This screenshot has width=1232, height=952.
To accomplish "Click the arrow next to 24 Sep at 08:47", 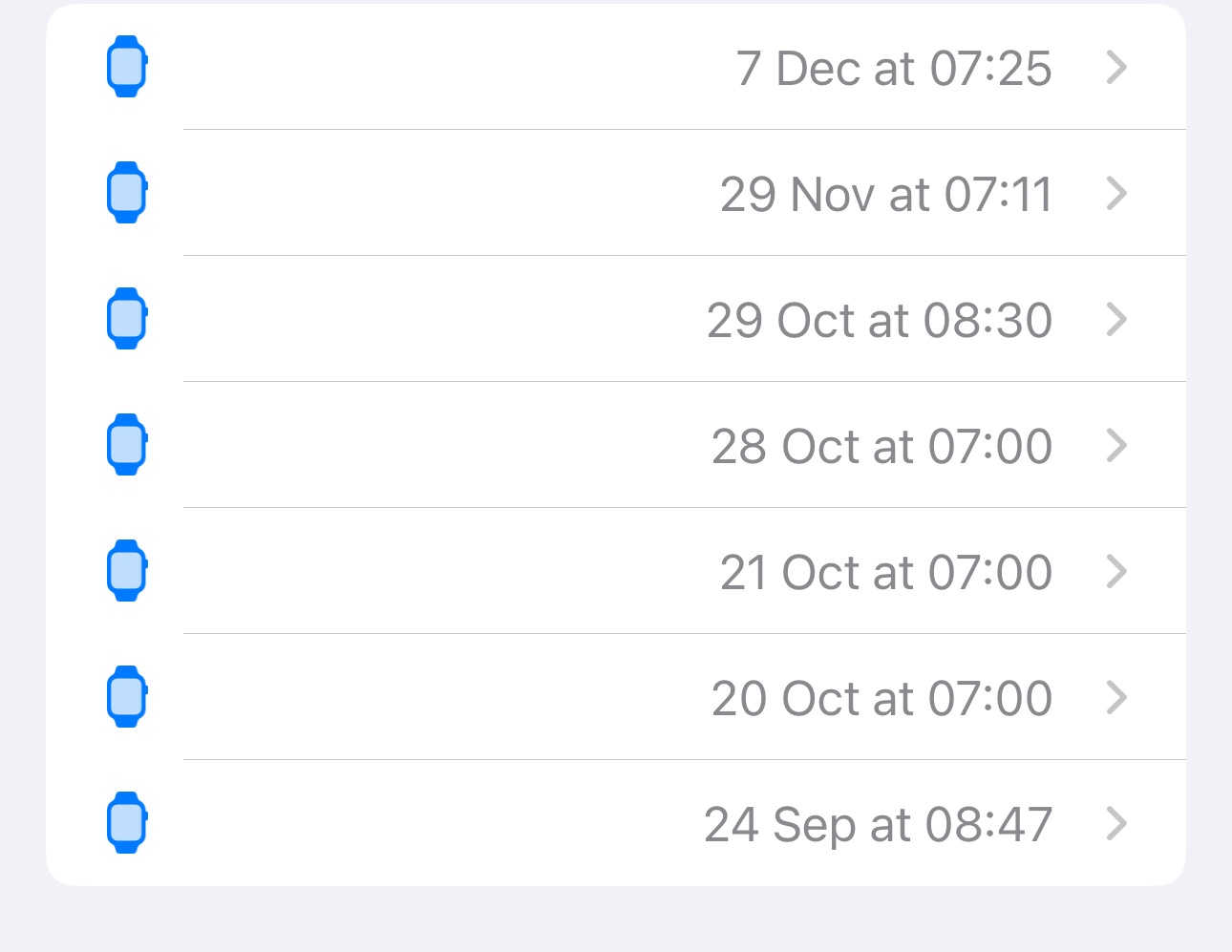I will point(1116,823).
